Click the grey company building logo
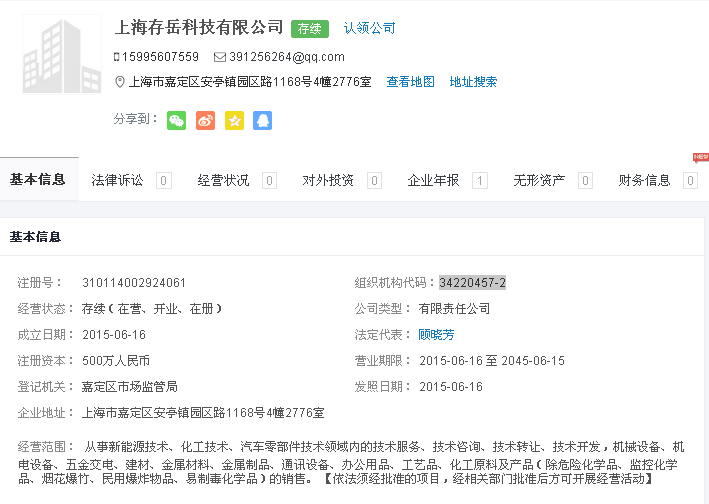This screenshot has width=709, height=504. [x=61, y=55]
